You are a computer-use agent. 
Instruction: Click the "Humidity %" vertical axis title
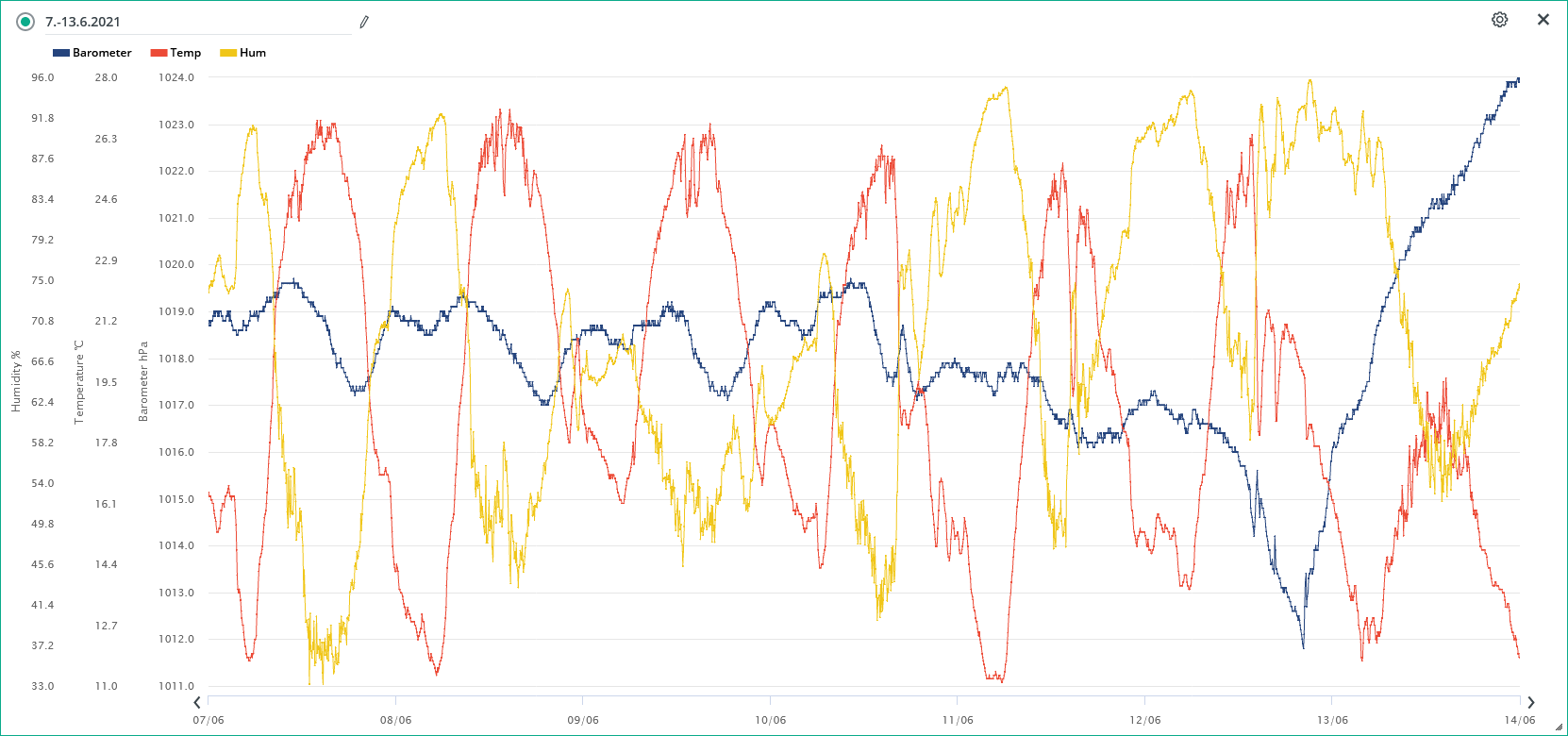point(15,381)
